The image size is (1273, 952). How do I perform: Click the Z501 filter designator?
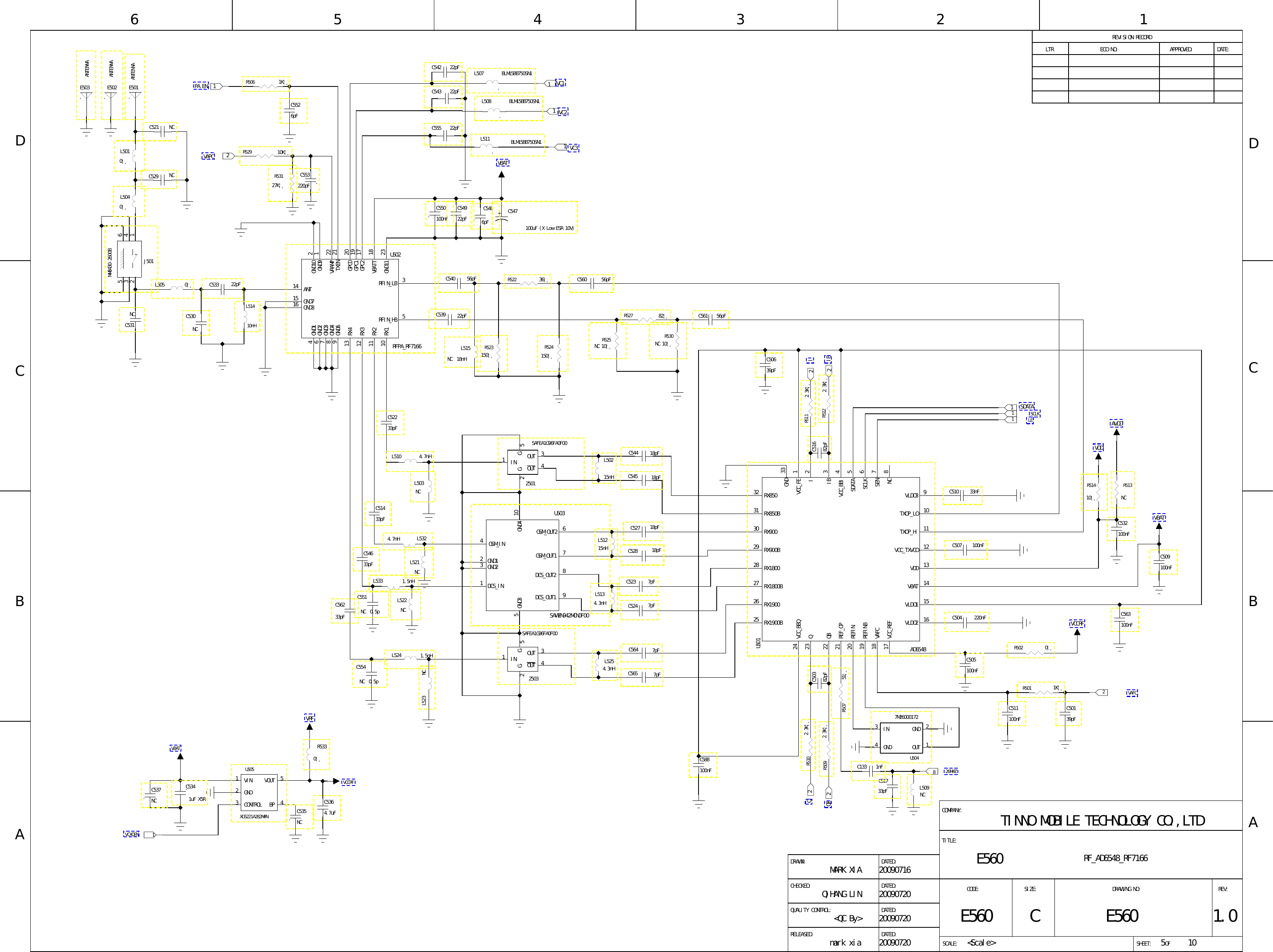[530, 484]
